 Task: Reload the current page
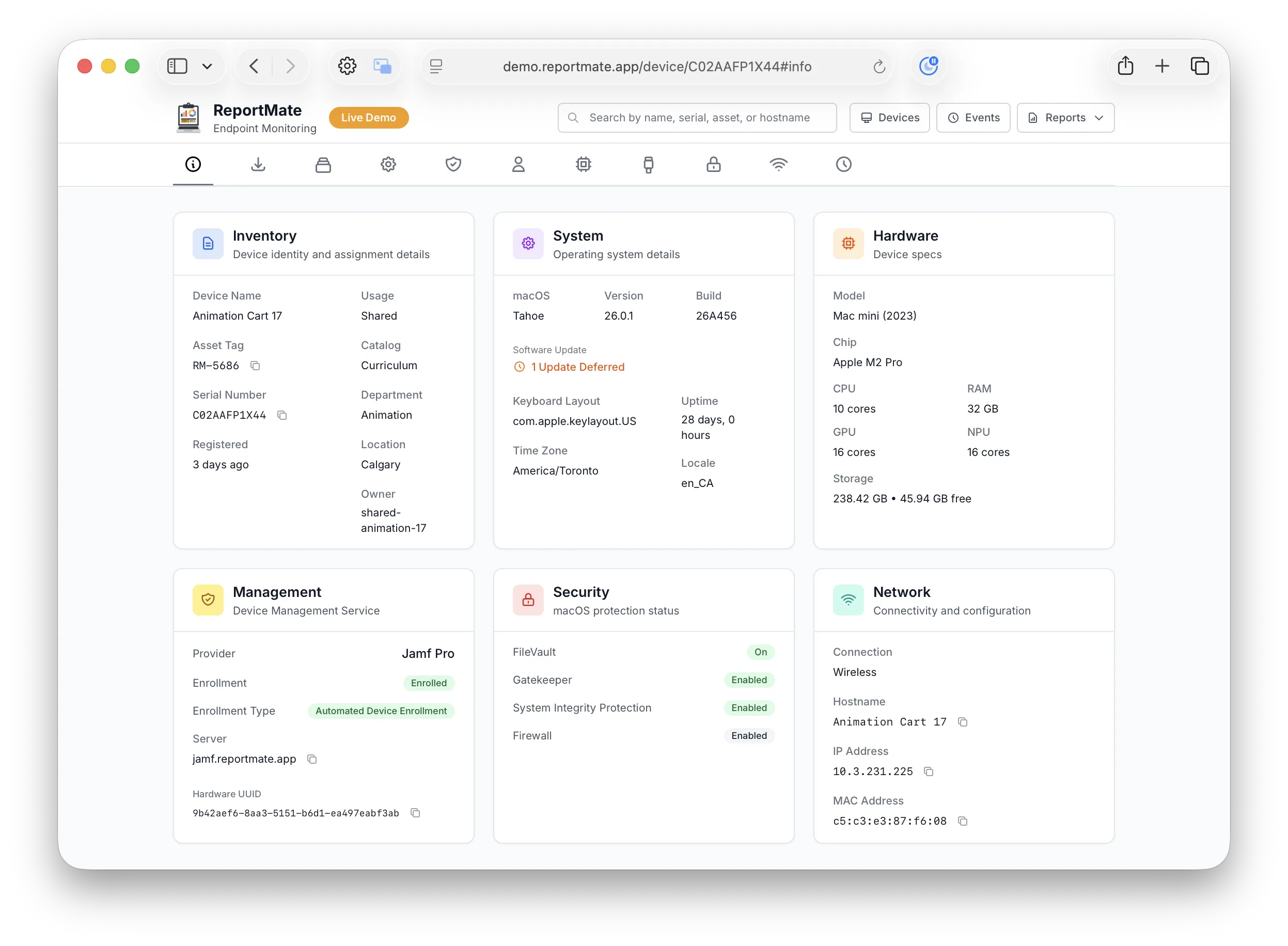879,67
